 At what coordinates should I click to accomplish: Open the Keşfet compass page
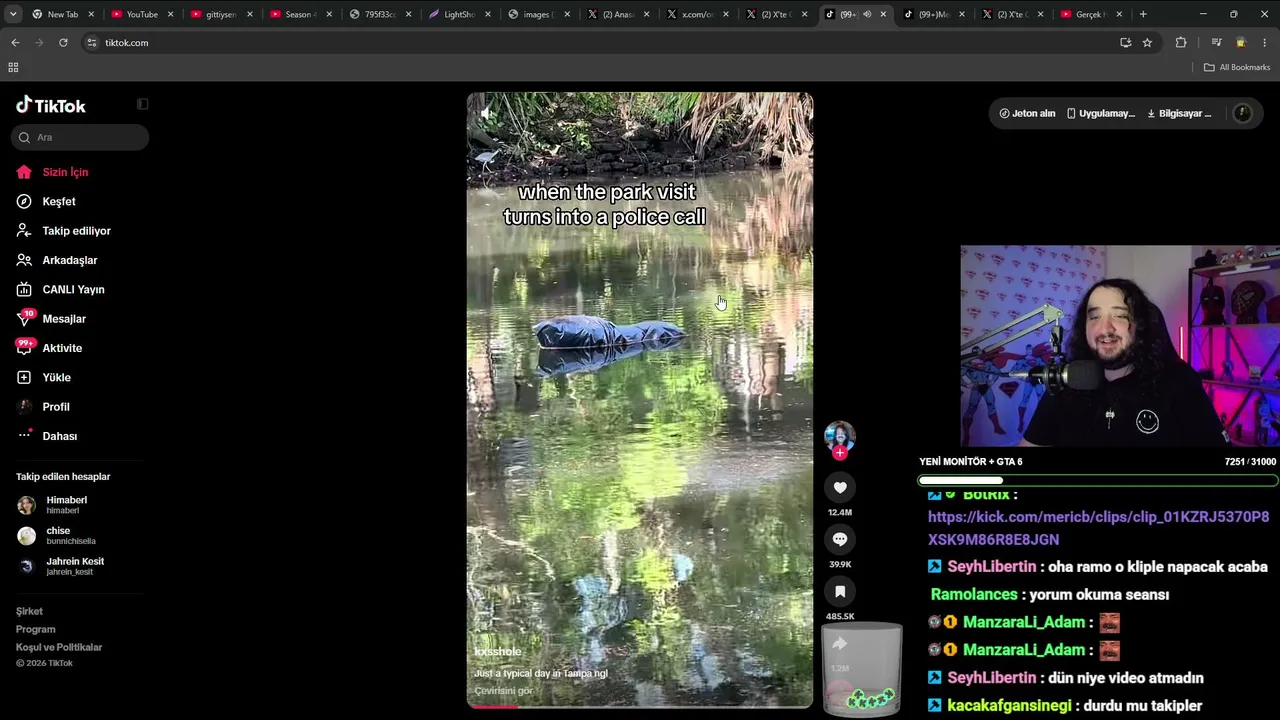pos(58,201)
